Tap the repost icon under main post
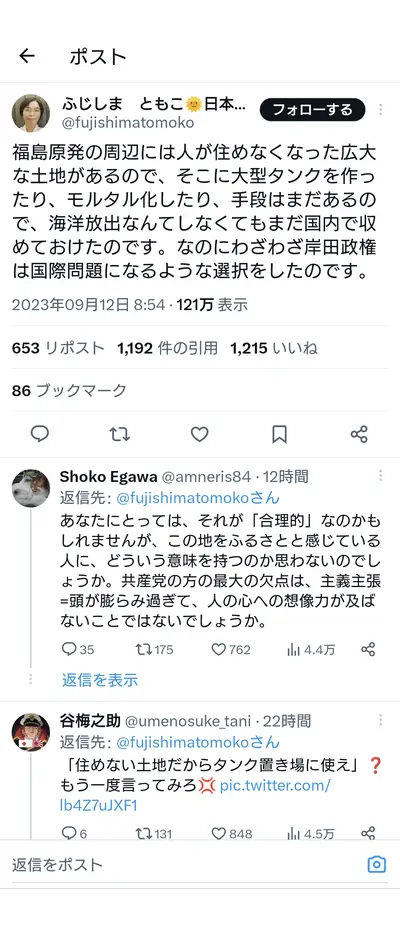This screenshot has height=934, width=400. point(120,434)
